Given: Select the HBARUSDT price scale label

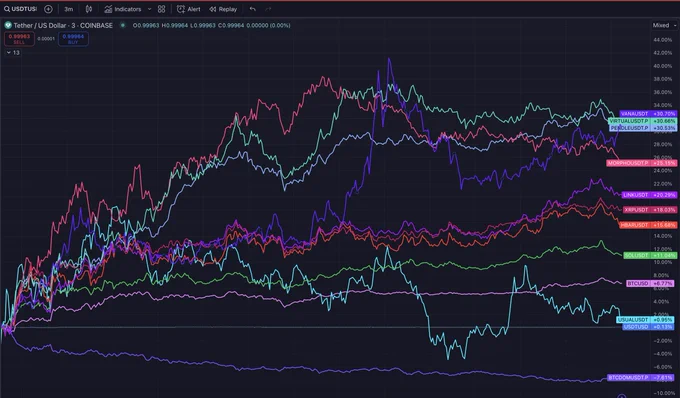Looking at the screenshot, I should [648, 225].
